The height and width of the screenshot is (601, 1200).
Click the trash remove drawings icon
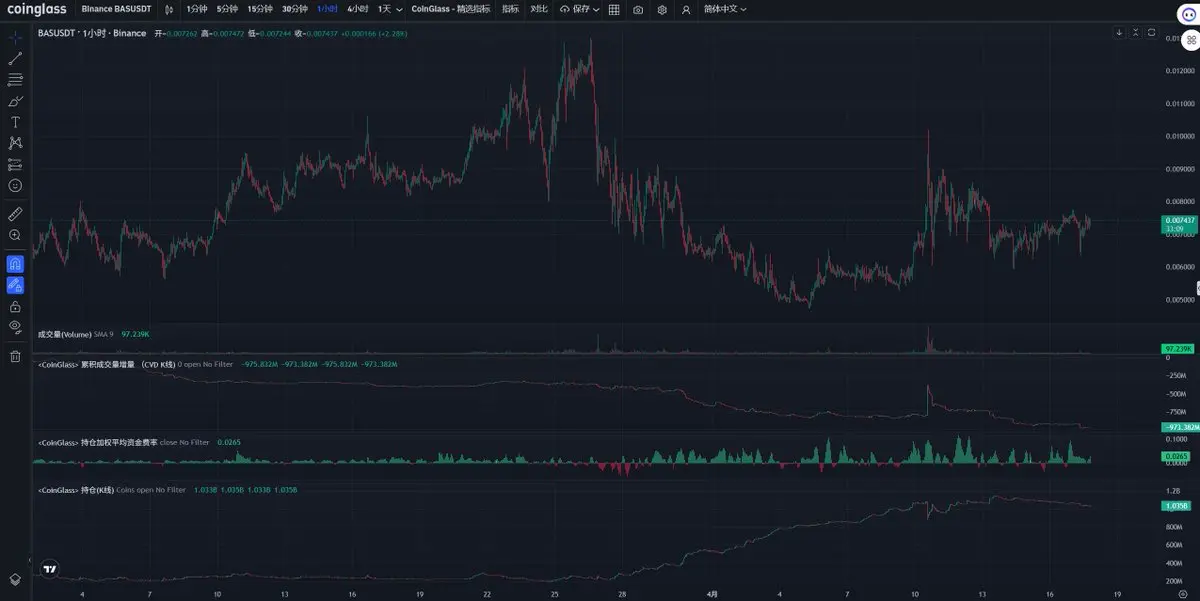pyautogui.click(x=15, y=356)
